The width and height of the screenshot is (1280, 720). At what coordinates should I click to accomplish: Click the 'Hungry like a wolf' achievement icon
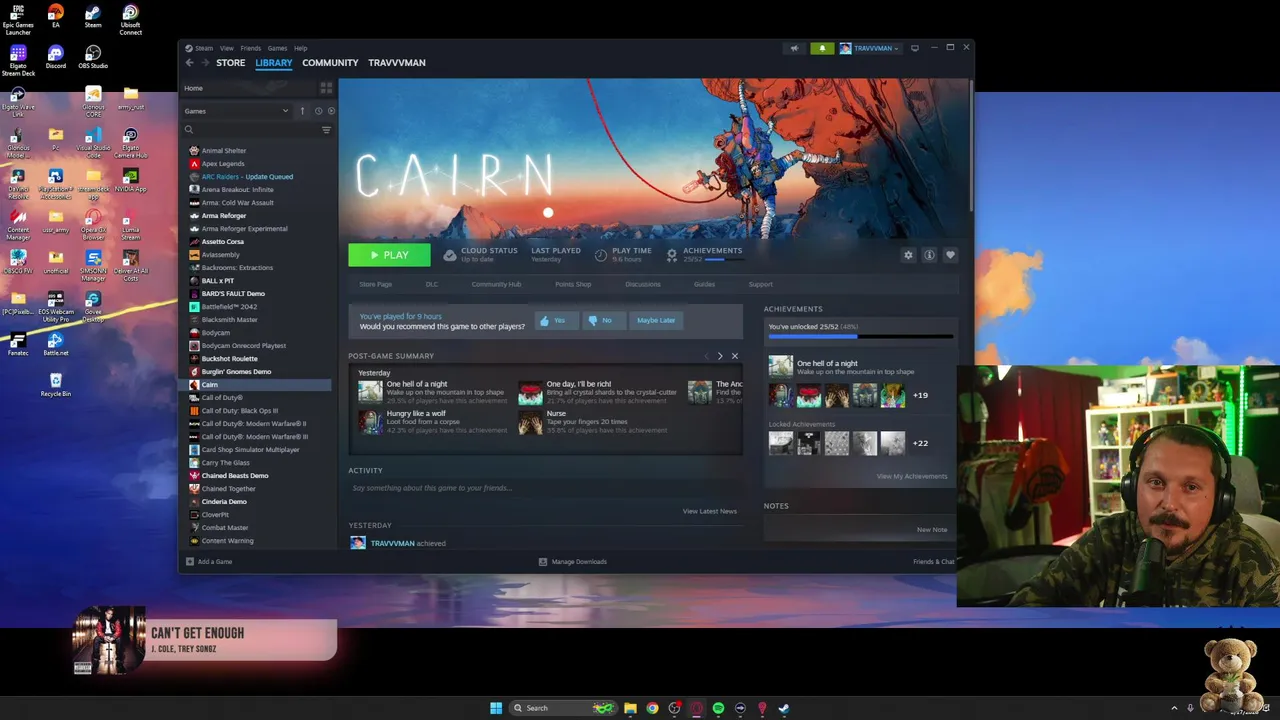tap(371, 422)
